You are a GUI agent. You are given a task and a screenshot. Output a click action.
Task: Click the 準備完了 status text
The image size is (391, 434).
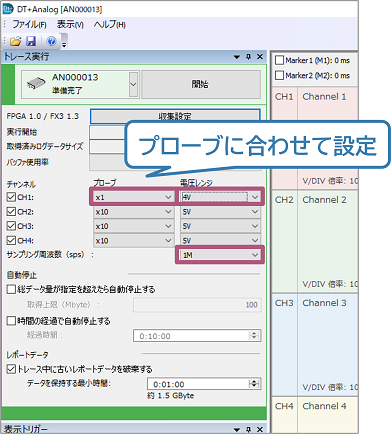pos(67,90)
